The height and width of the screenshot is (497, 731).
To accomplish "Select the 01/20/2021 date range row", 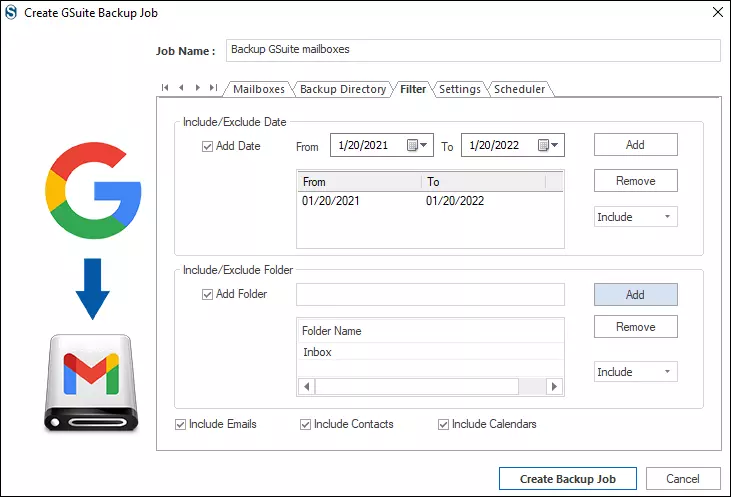I will pyautogui.click(x=430, y=201).
